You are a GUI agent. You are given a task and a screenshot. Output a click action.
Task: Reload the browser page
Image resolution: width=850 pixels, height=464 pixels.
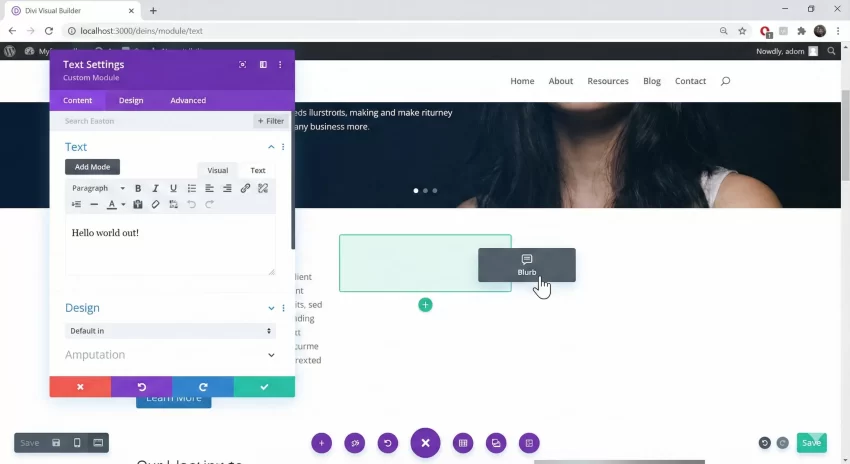tap(49, 31)
